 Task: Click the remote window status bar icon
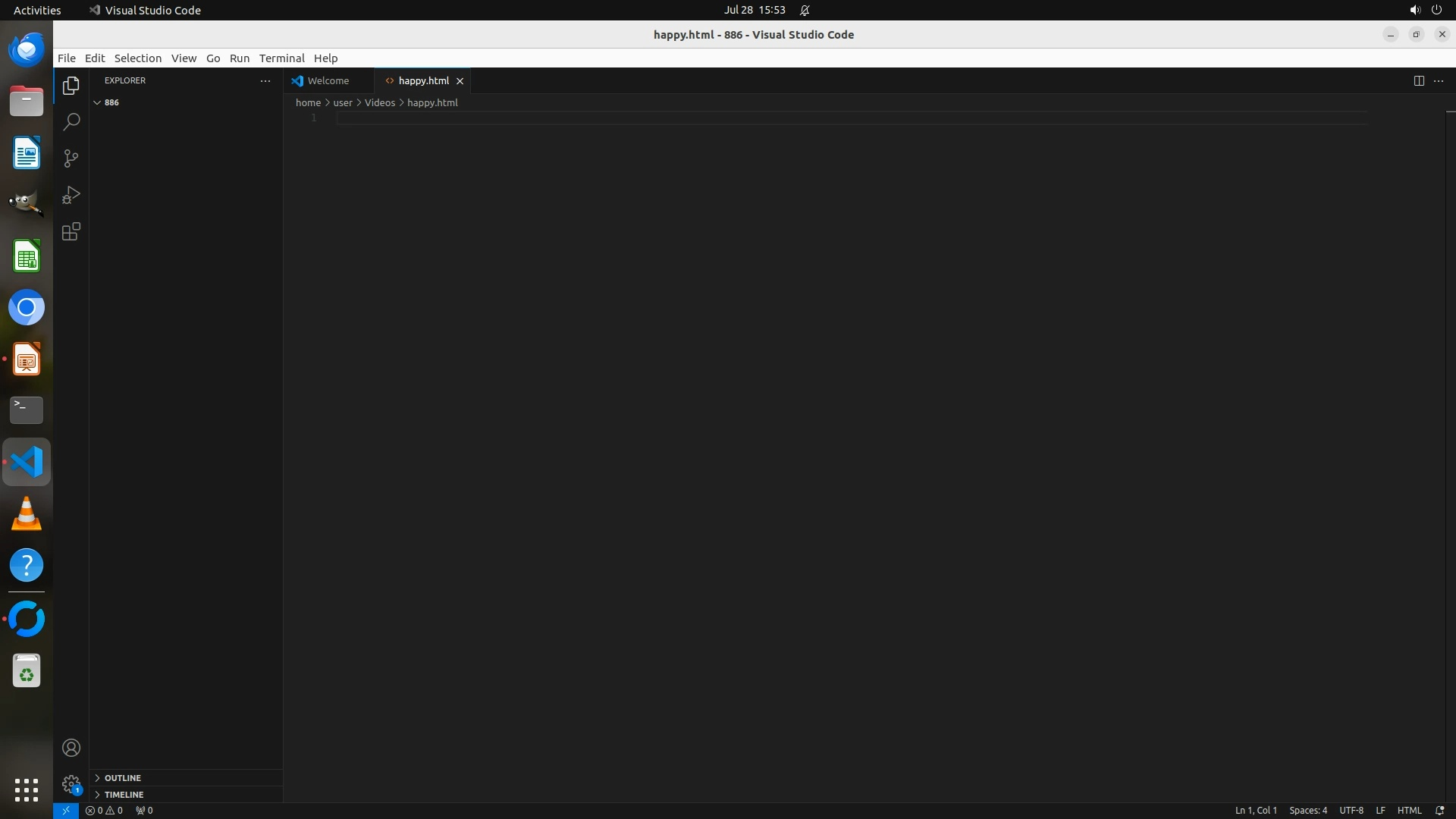[x=65, y=810]
